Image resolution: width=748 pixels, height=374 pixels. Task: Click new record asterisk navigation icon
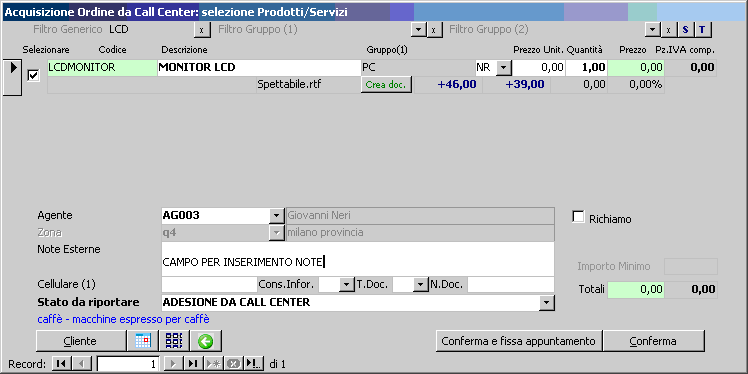pos(213,364)
